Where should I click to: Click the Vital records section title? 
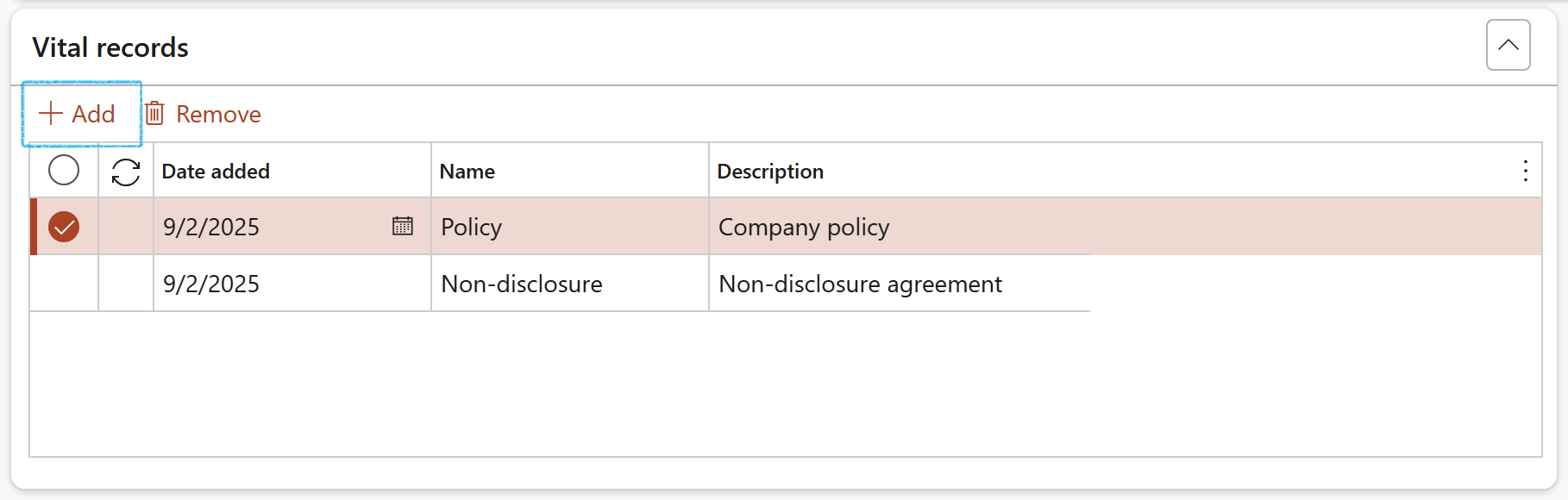pos(110,47)
